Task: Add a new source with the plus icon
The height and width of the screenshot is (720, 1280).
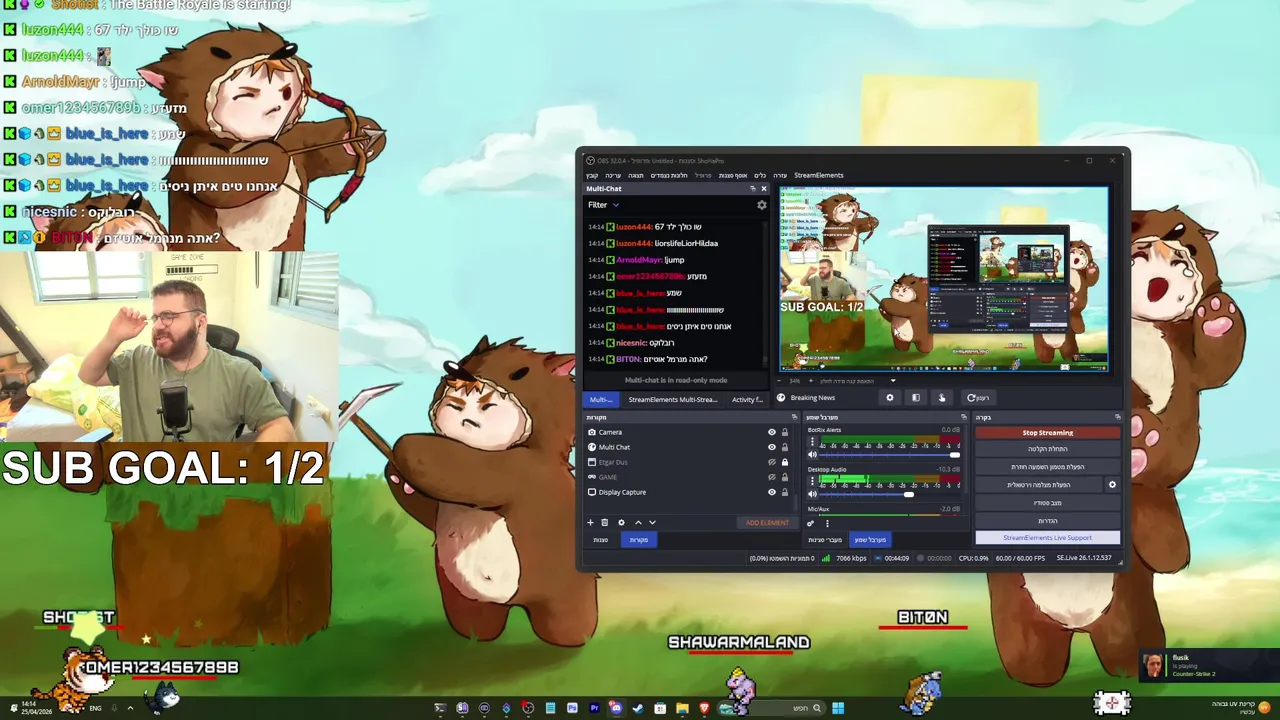Action: (590, 522)
